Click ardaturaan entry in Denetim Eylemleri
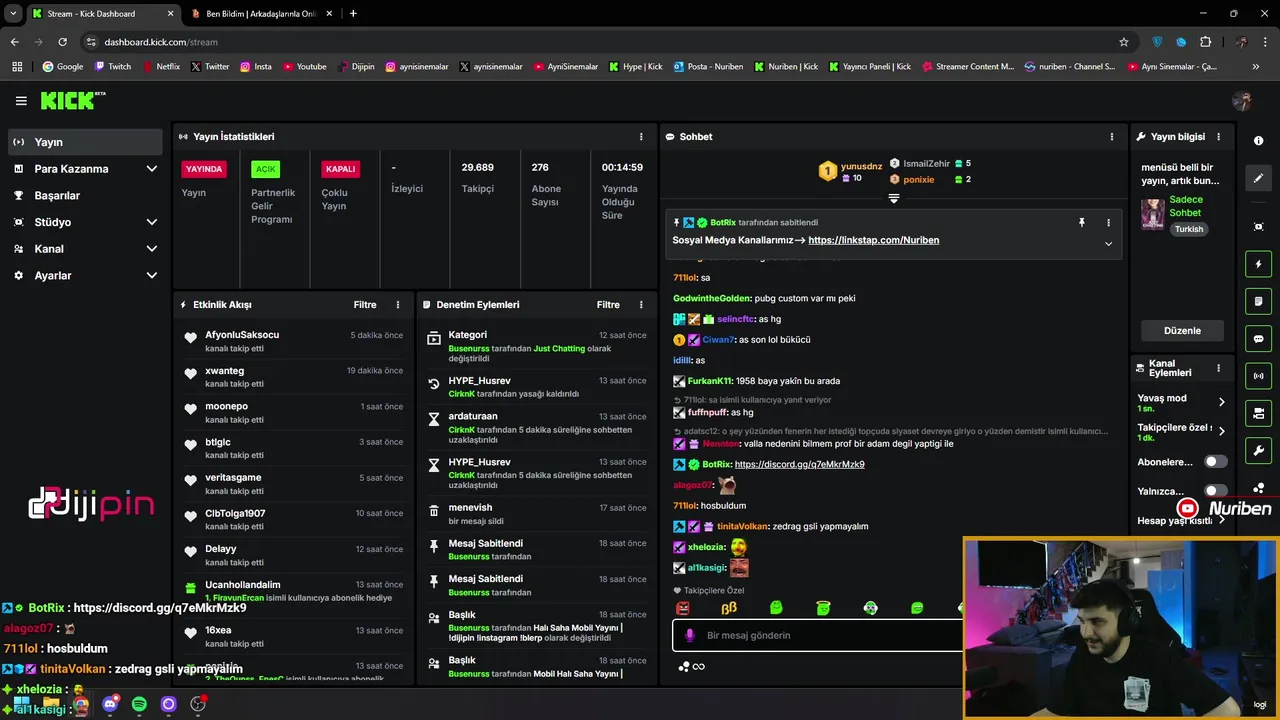This screenshot has height=720, width=1280. coord(536,429)
